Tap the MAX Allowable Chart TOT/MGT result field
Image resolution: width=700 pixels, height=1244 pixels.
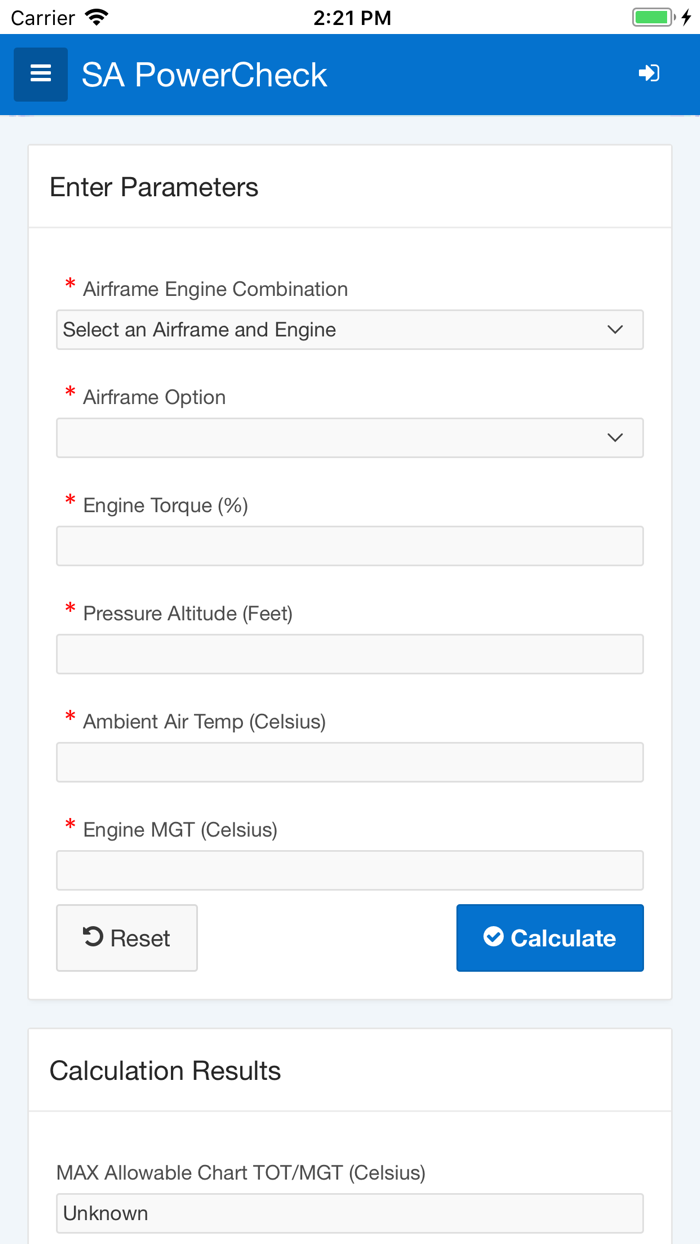[349, 1213]
